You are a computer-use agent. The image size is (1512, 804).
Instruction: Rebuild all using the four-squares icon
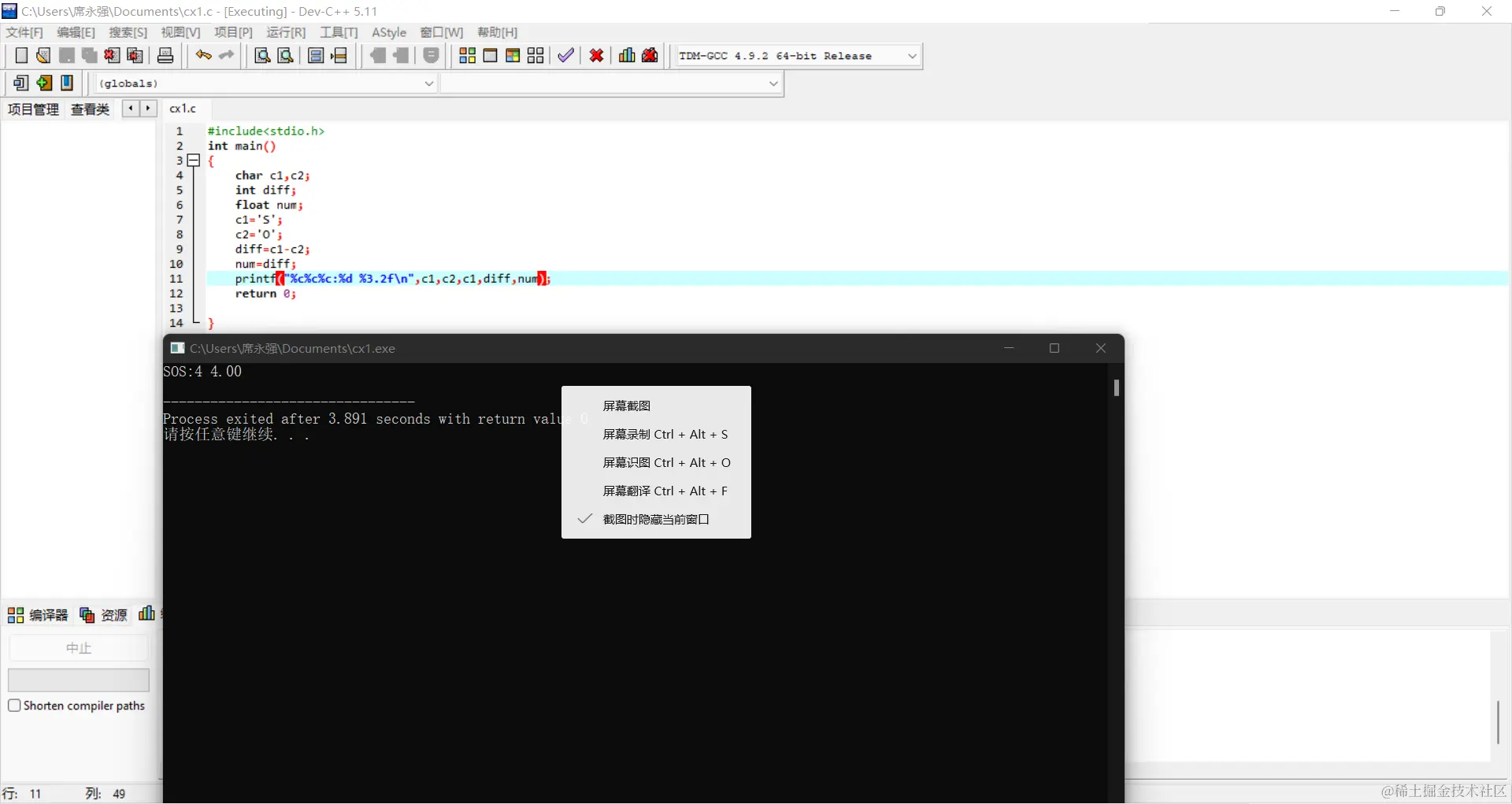click(x=535, y=56)
